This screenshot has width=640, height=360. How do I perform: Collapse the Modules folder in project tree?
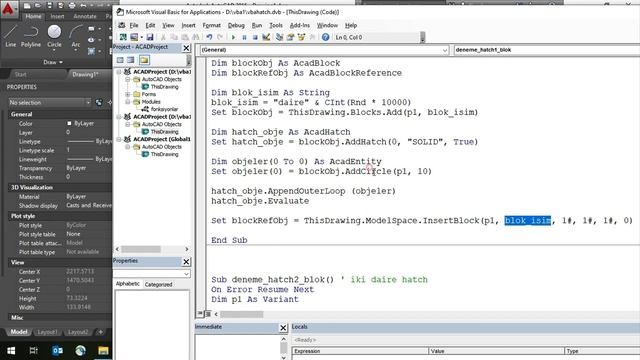[128, 102]
